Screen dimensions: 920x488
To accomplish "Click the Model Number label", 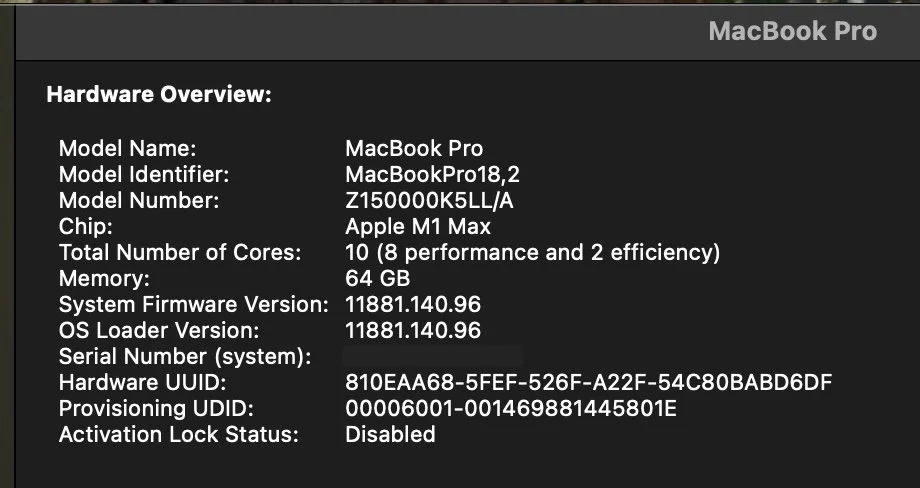I will coord(139,201).
